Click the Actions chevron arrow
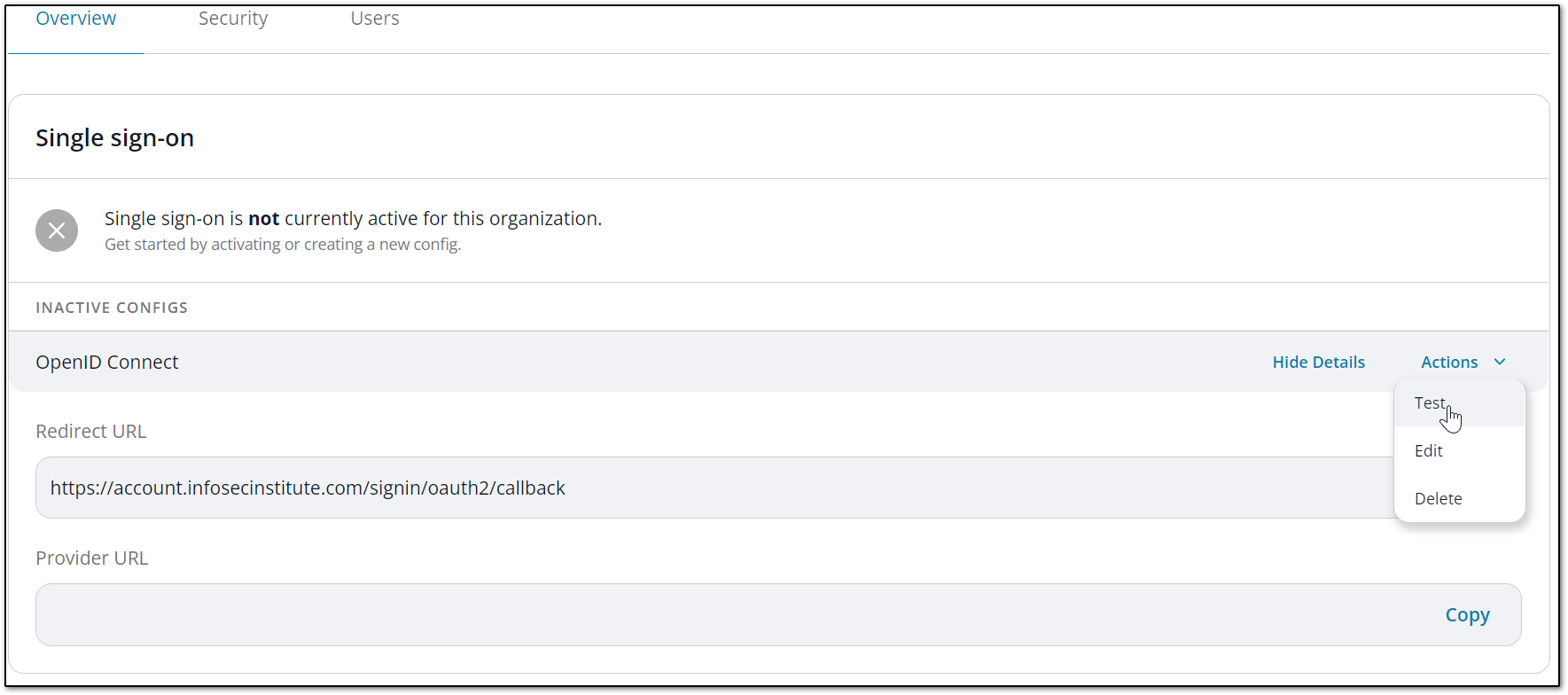Viewport: 1568px width, 695px height. pyautogui.click(x=1500, y=362)
